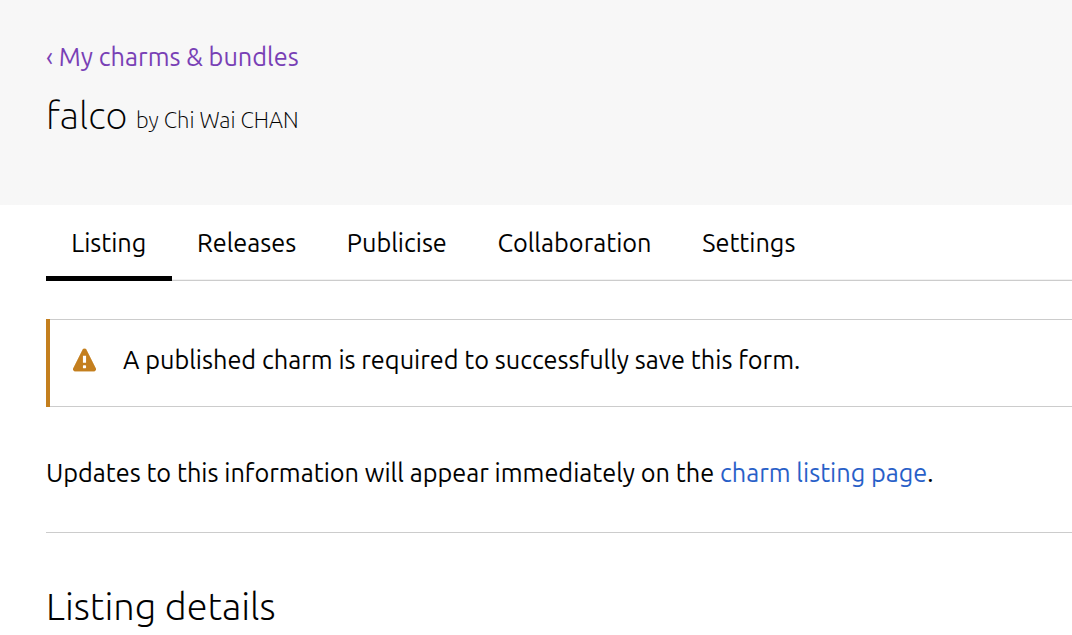Viewport: 1072px width, 635px height.
Task: Open the charm listing page link
Action: [x=823, y=473]
